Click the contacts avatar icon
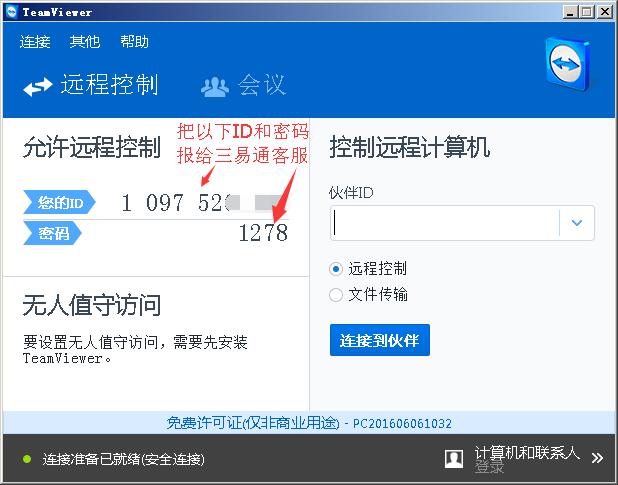Image resolution: width=618 pixels, height=485 pixels. [454, 459]
